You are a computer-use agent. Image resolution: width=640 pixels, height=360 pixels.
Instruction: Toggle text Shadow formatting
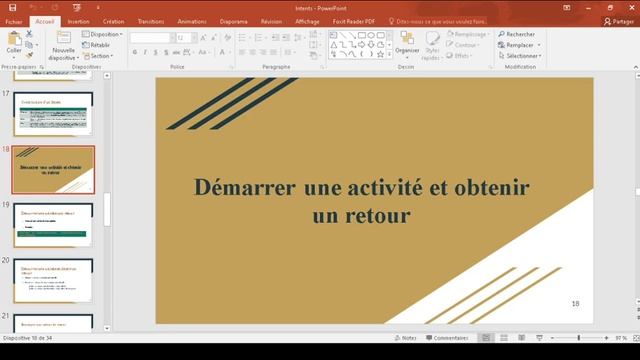coord(166,52)
